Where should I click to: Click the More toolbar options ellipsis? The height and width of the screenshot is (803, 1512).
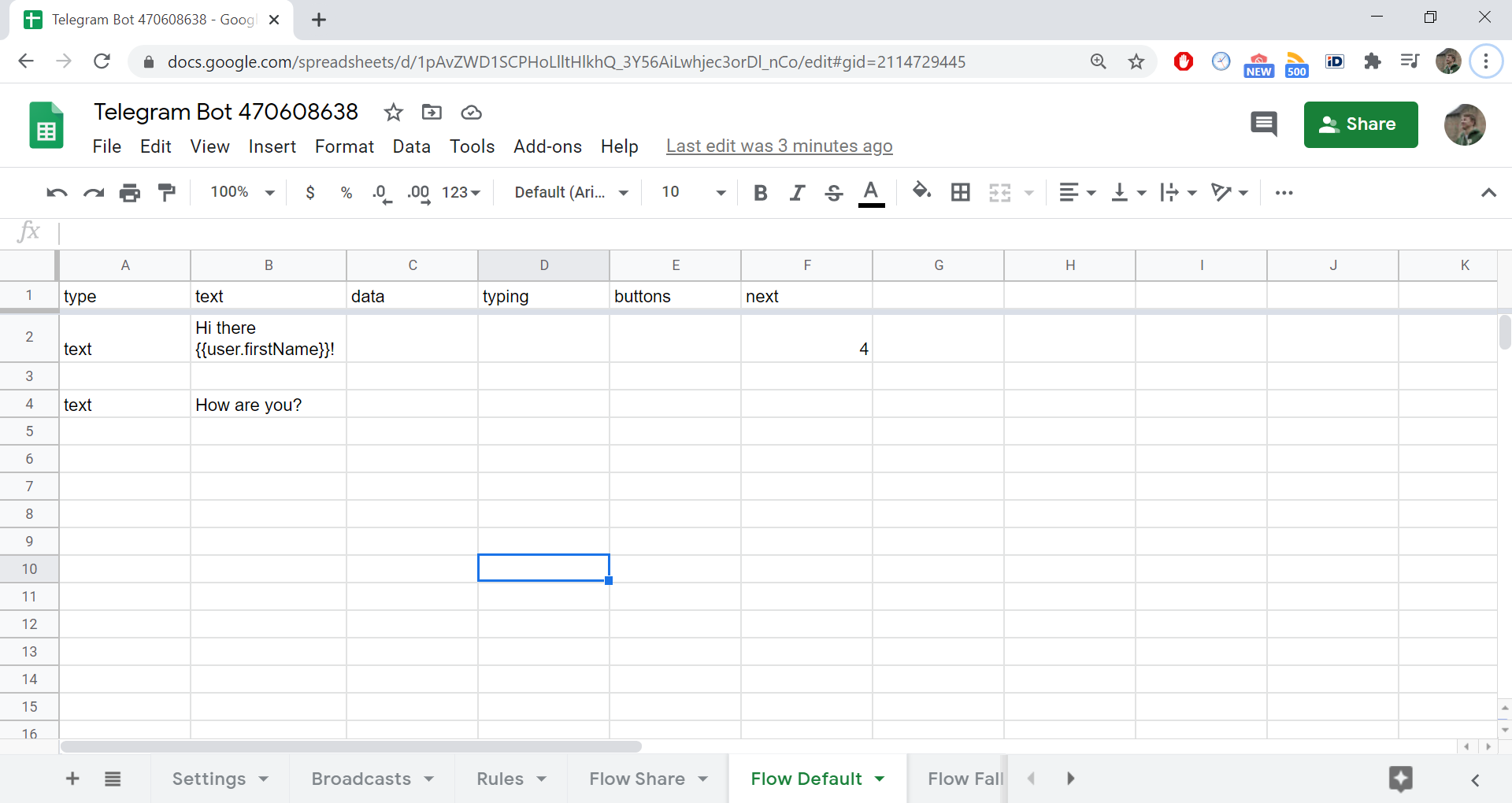pyautogui.click(x=1284, y=193)
